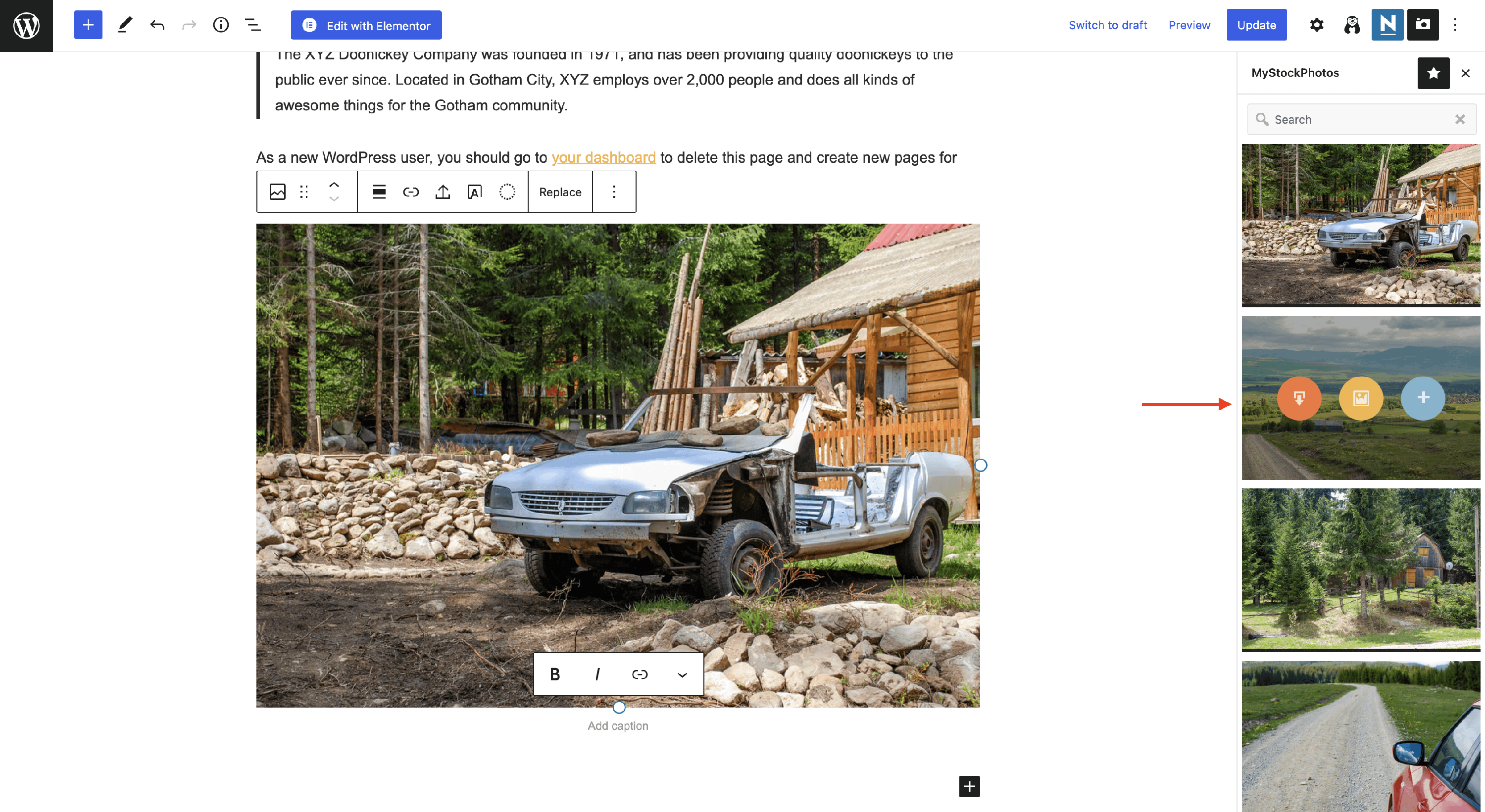Open the List View outline
1485x812 pixels.
(253, 25)
